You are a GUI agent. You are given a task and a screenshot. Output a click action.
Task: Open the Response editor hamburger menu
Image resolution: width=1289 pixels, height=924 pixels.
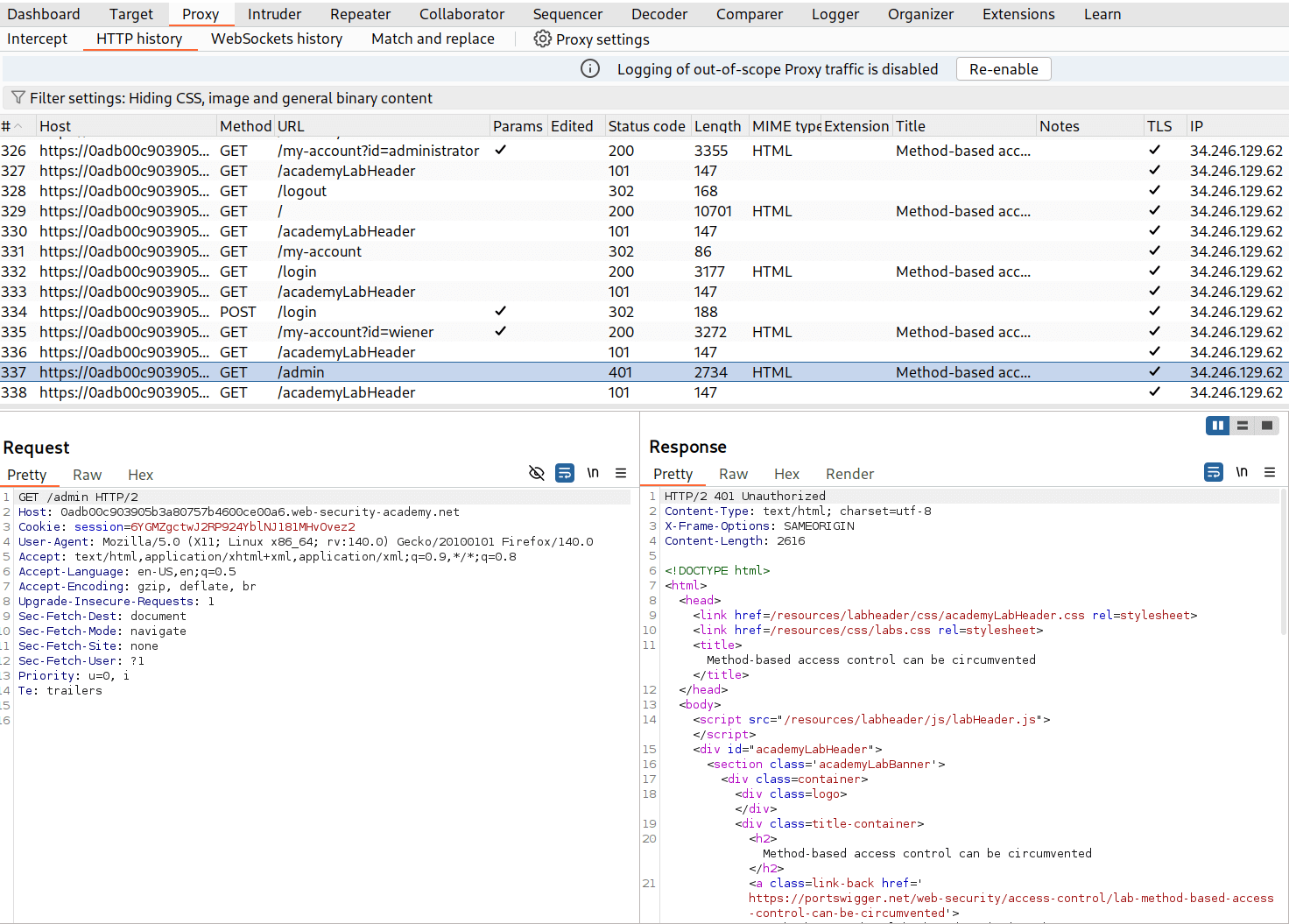point(1270,472)
